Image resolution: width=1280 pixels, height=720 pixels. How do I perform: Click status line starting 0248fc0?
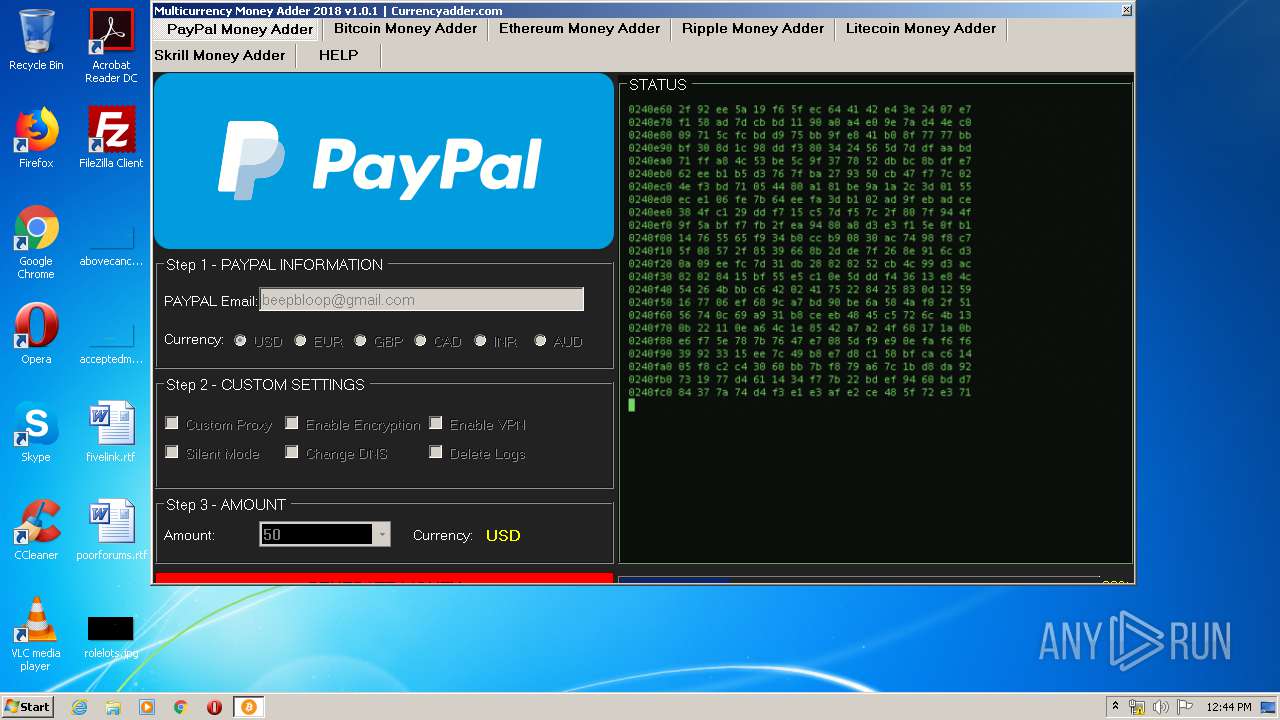pyautogui.click(x=799, y=392)
